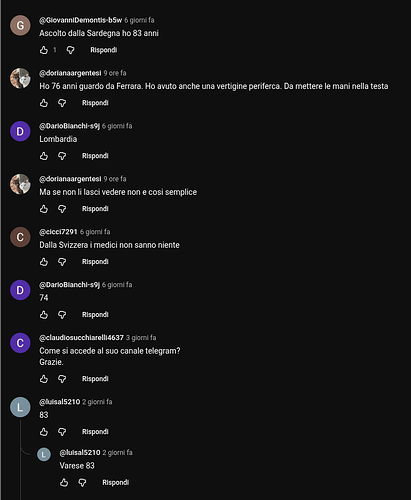Reply to the Varese 83 comment
Screen dimensions: 411x500
click(x=116, y=482)
